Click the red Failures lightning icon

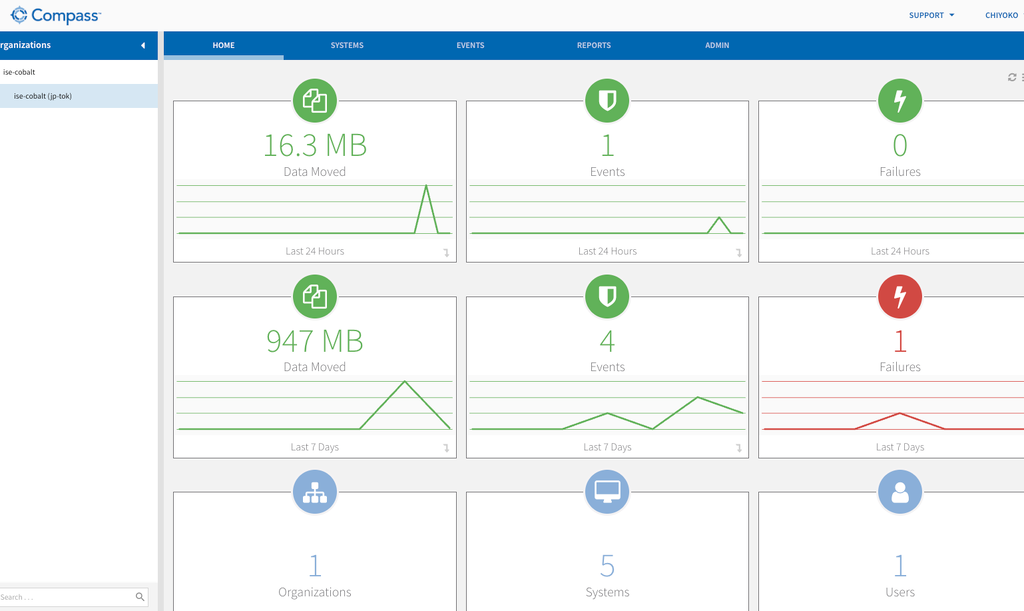coord(900,296)
